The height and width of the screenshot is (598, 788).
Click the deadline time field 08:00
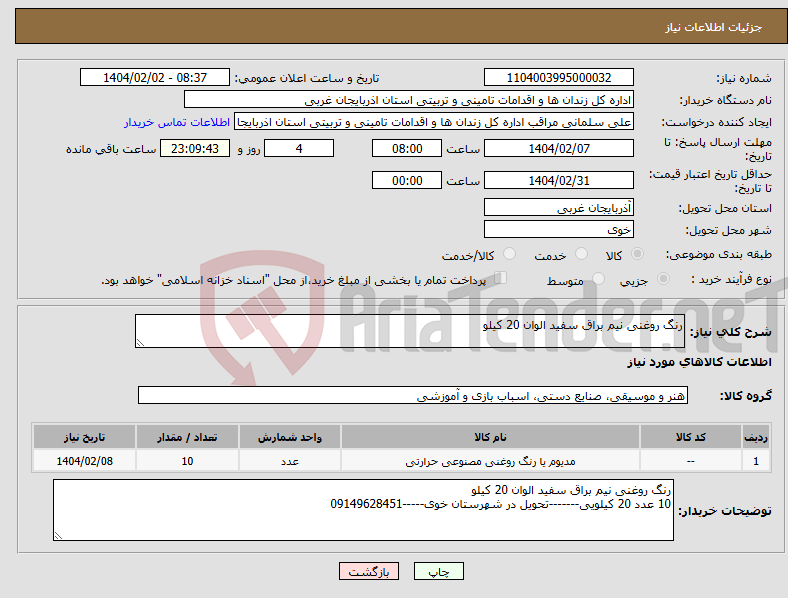point(407,149)
